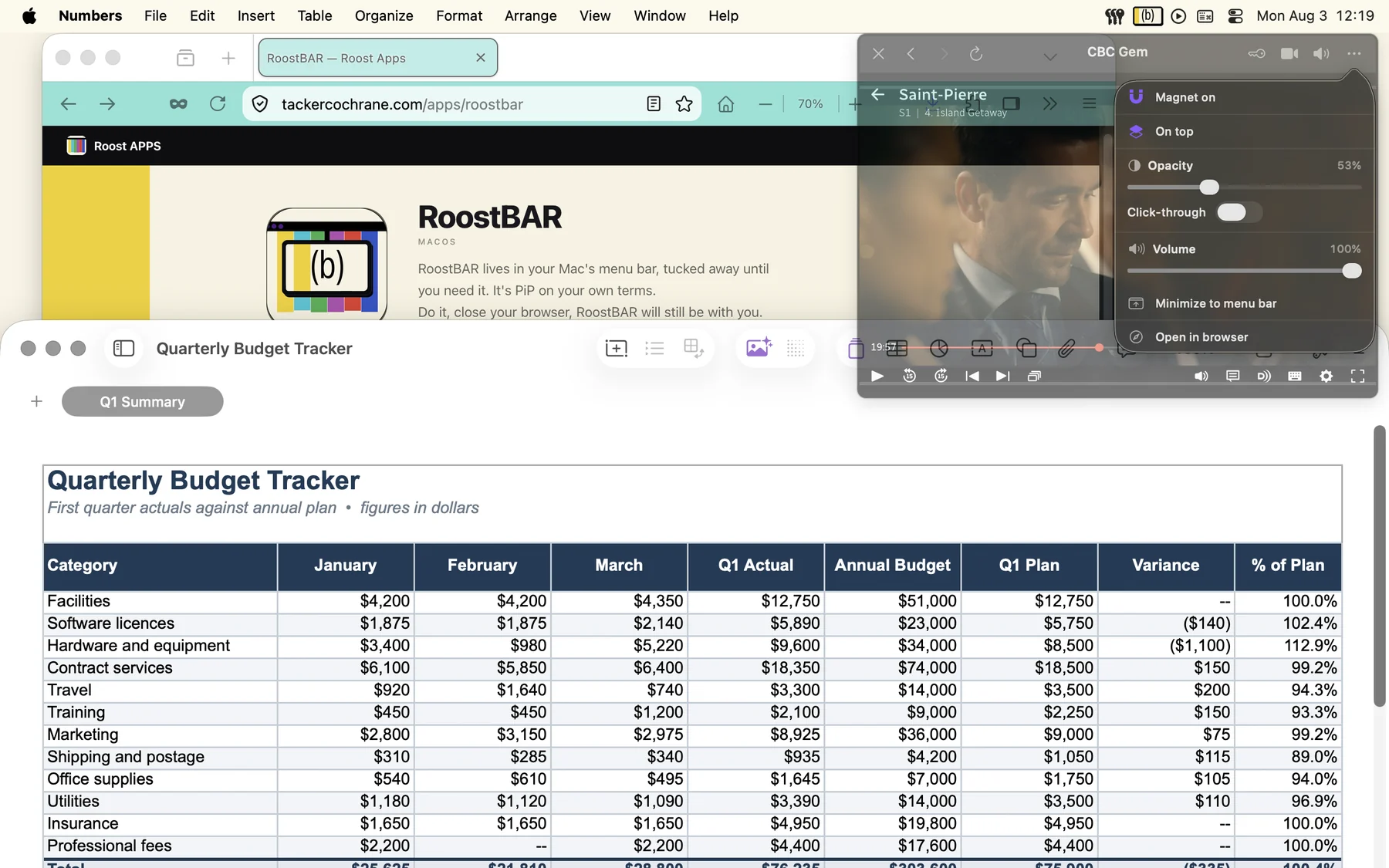Click the list outline icon in Numbers toolbar

point(654,349)
